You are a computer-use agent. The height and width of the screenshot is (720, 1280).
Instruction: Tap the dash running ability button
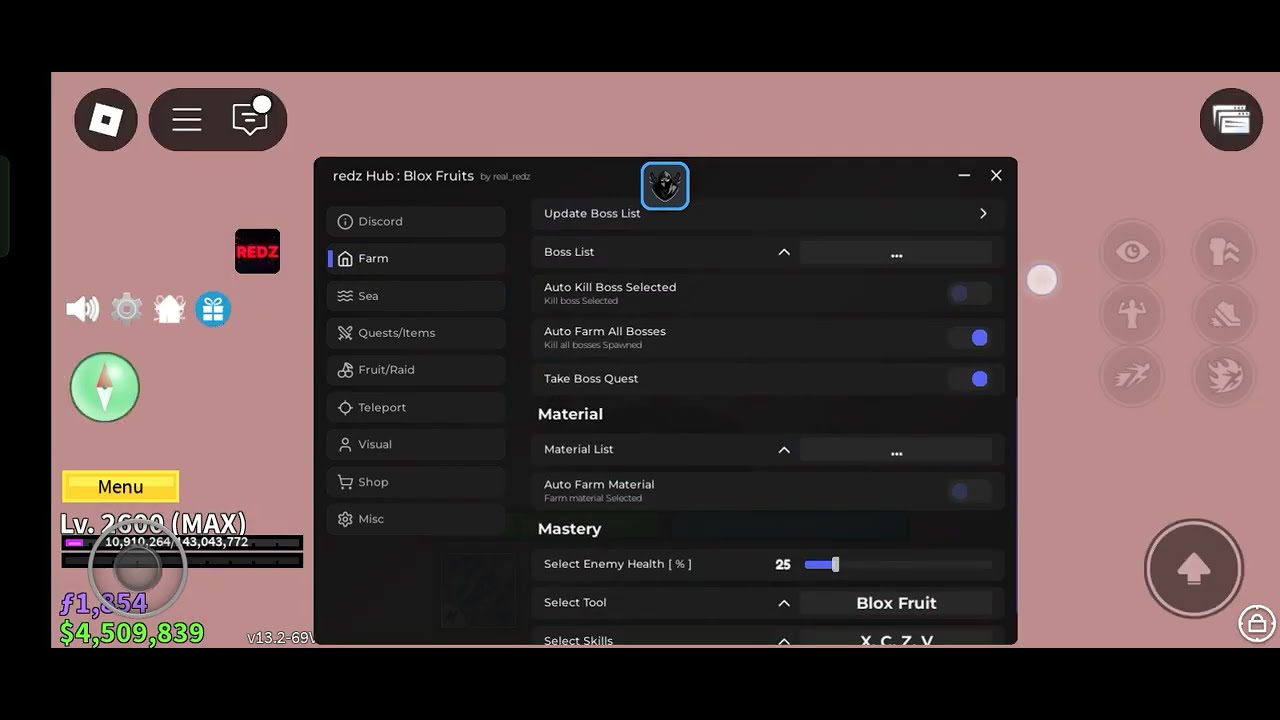(1132, 376)
